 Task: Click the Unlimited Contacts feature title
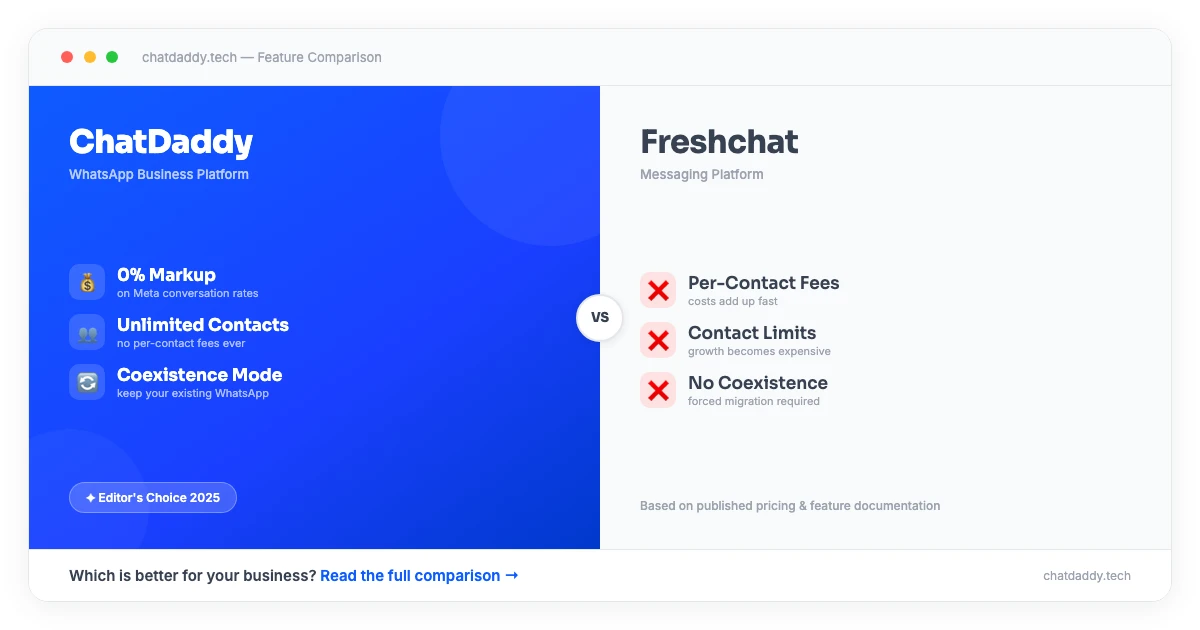(x=203, y=324)
